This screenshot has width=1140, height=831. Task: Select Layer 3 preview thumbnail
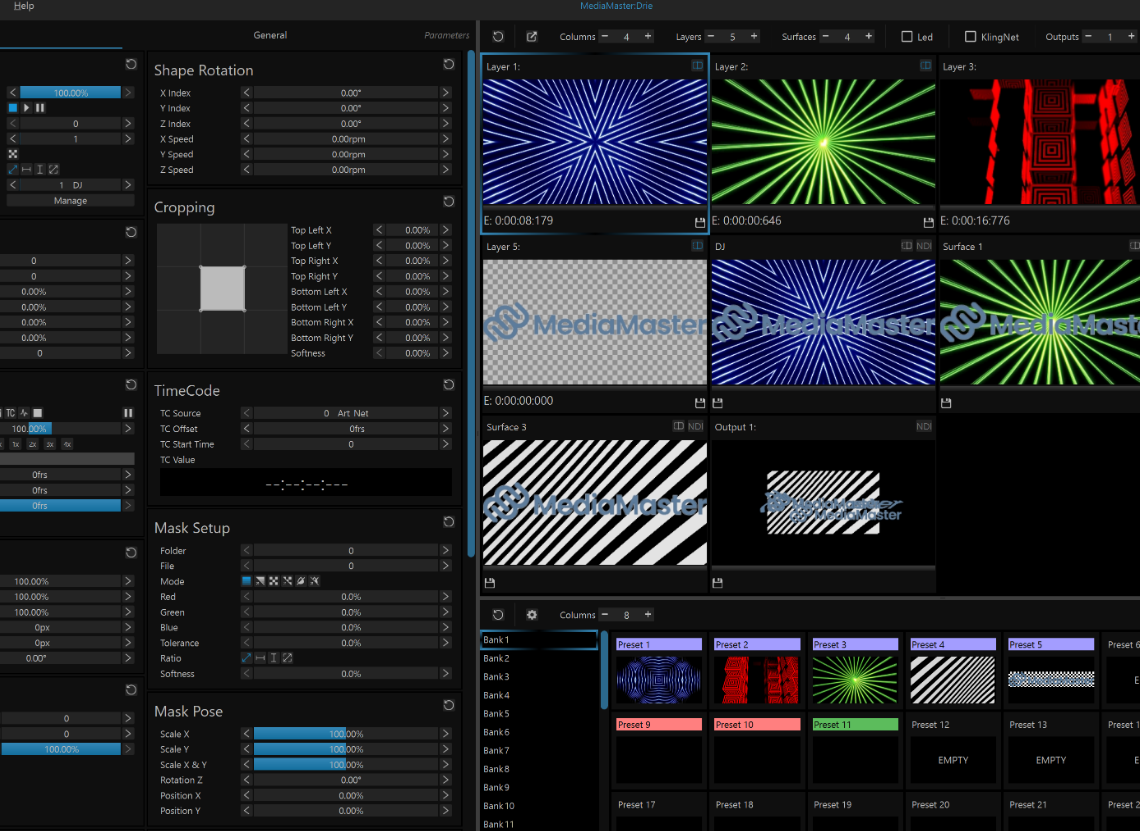[1040, 142]
